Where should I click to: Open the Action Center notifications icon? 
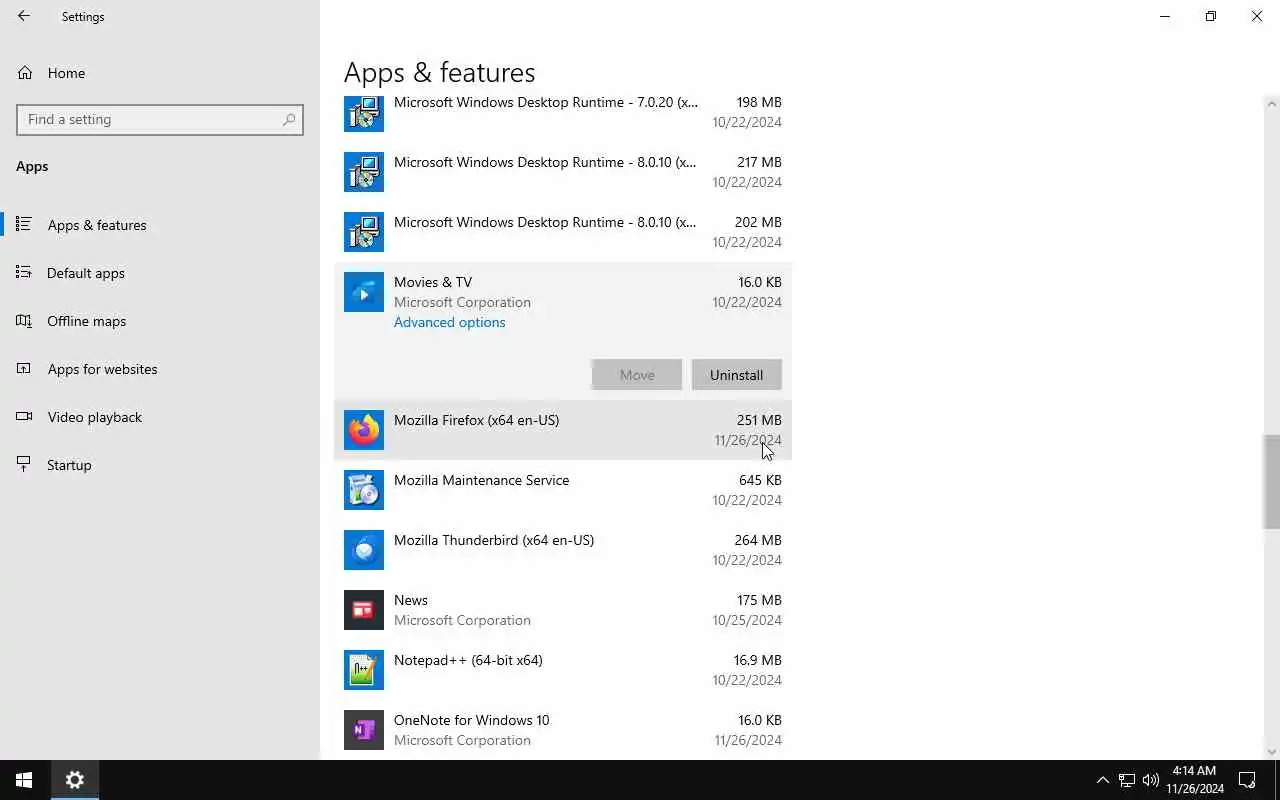[1247, 780]
